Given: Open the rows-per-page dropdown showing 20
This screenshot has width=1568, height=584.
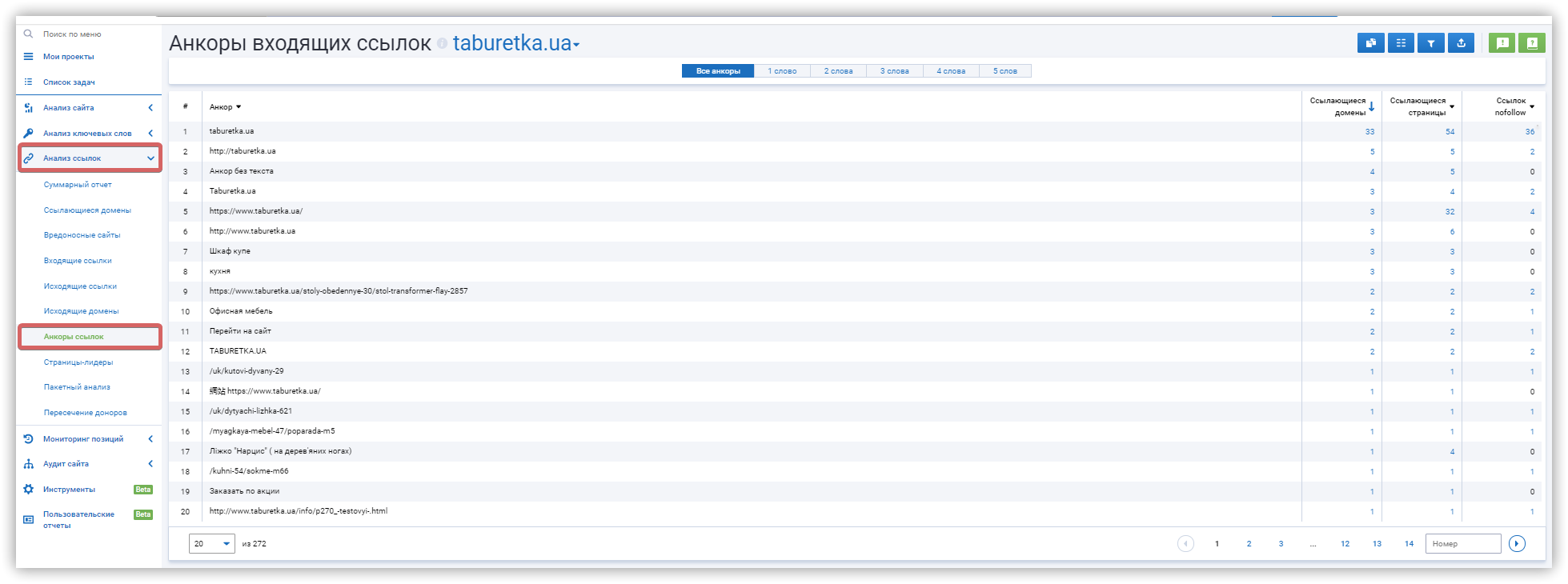Looking at the screenshot, I should pos(212,544).
